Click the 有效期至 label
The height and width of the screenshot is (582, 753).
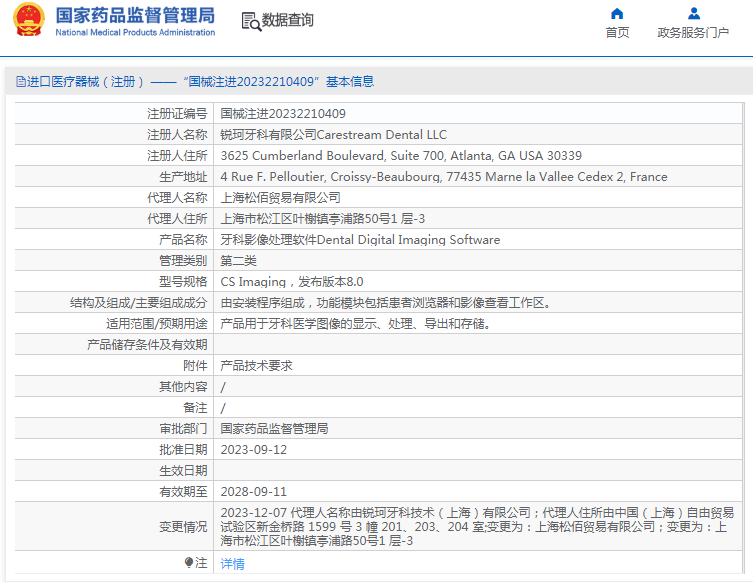coord(183,492)
